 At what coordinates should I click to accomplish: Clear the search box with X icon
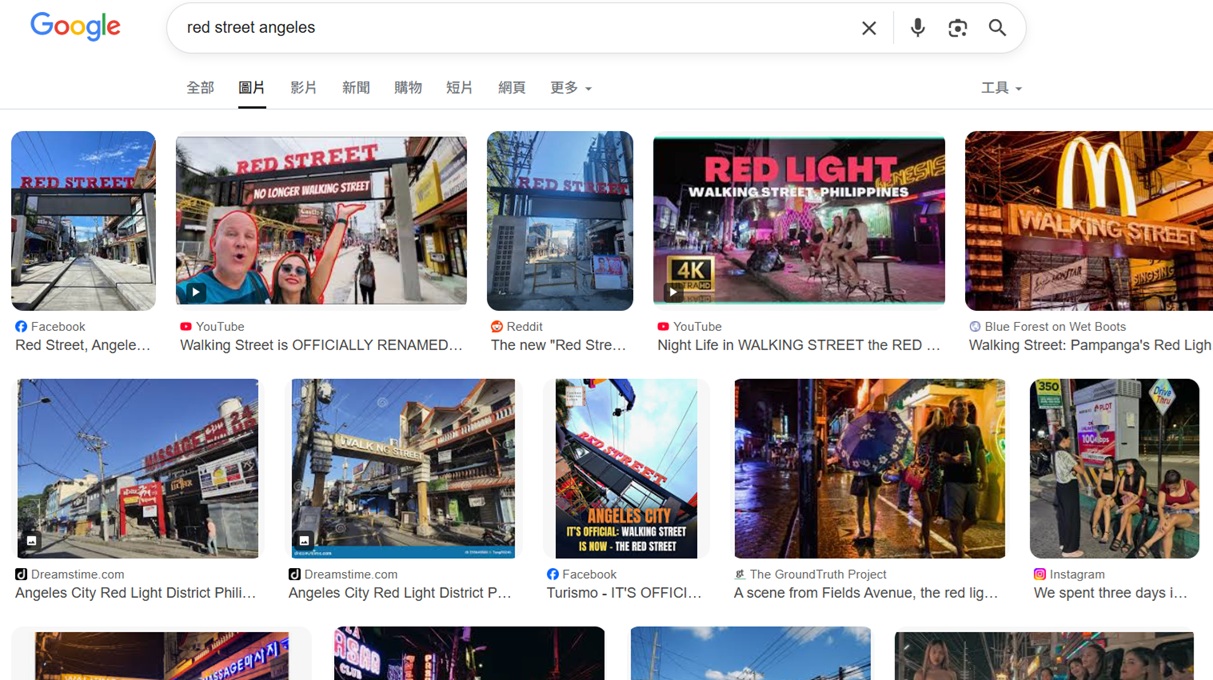pyautogui.click(x=869, y=28)
